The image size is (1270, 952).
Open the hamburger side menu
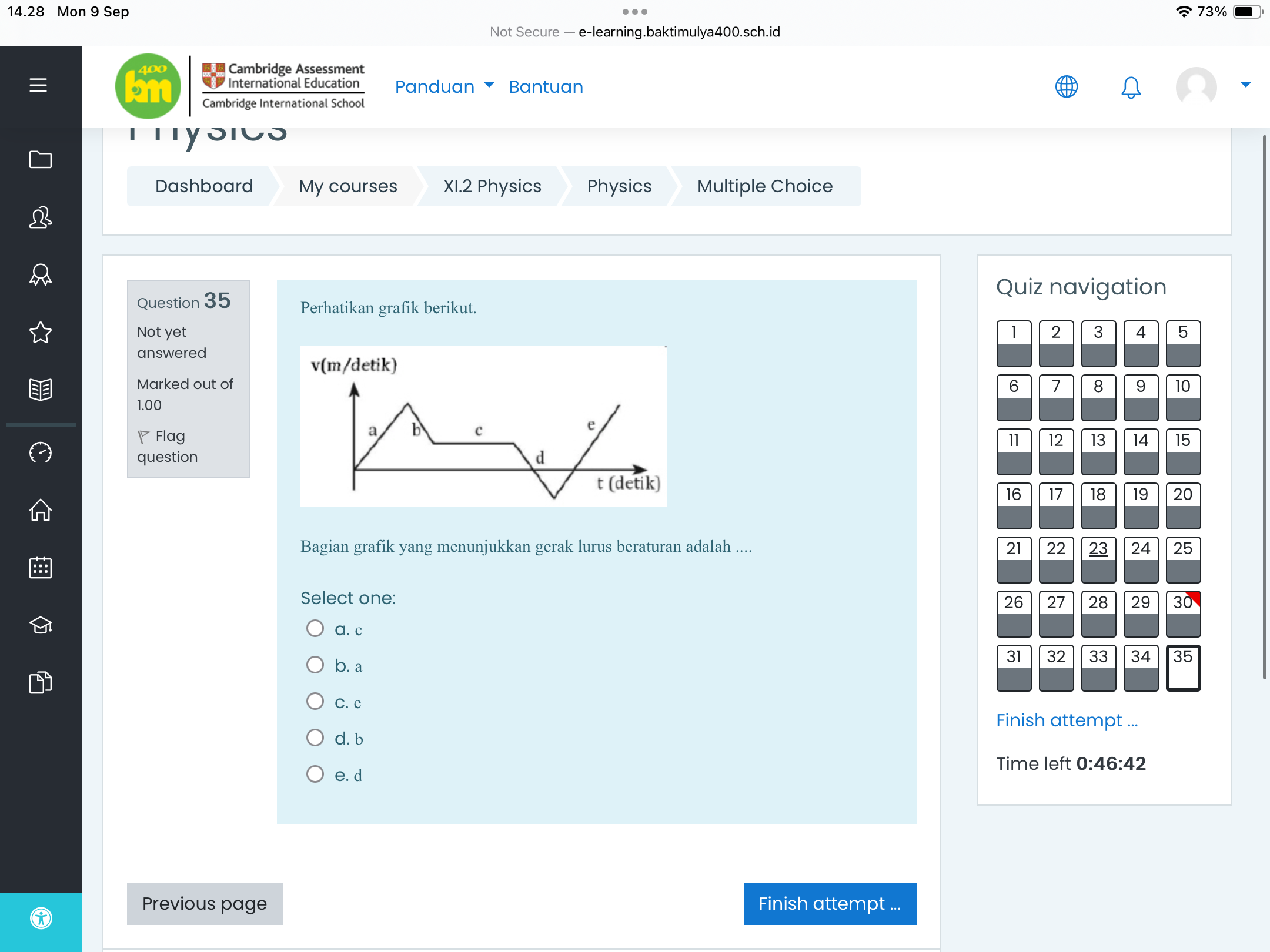point(38,85)
